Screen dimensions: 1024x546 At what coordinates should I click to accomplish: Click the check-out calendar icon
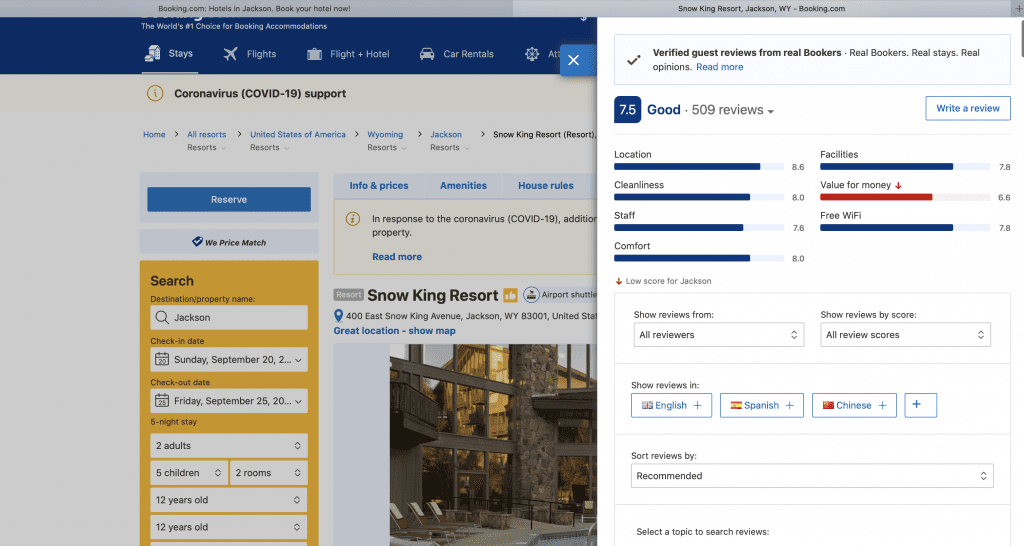click(x=162, y=400)
